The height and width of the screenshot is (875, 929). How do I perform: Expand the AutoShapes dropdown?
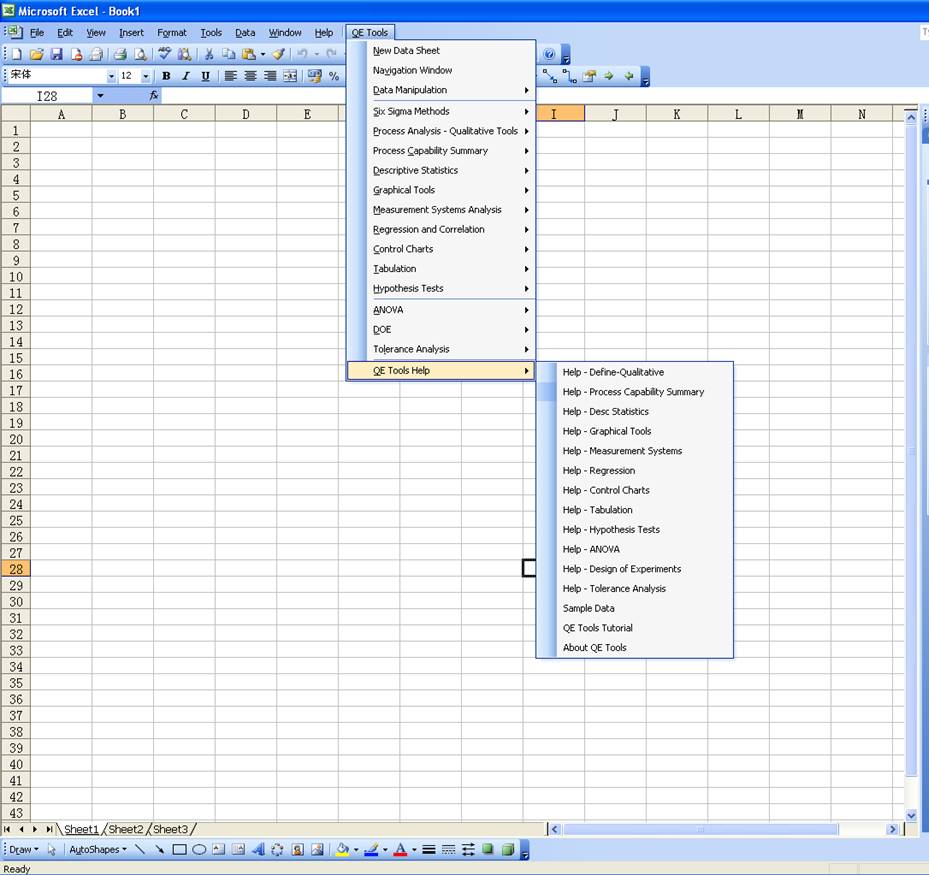click(98, 850)
